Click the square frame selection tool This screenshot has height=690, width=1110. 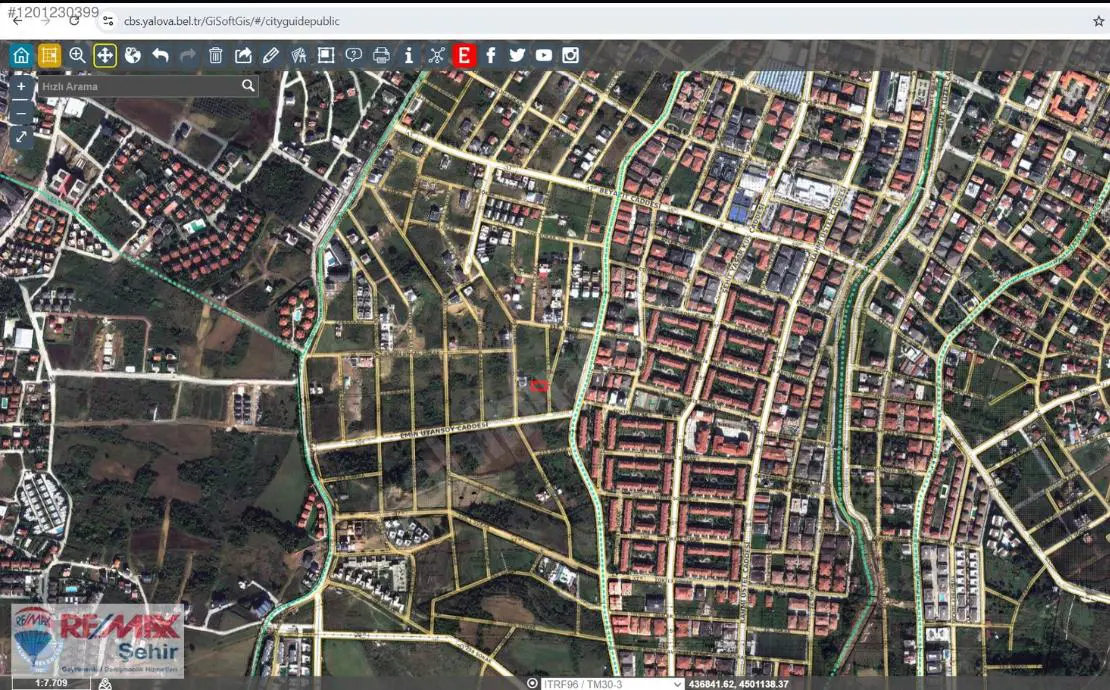tap(326, 55)
